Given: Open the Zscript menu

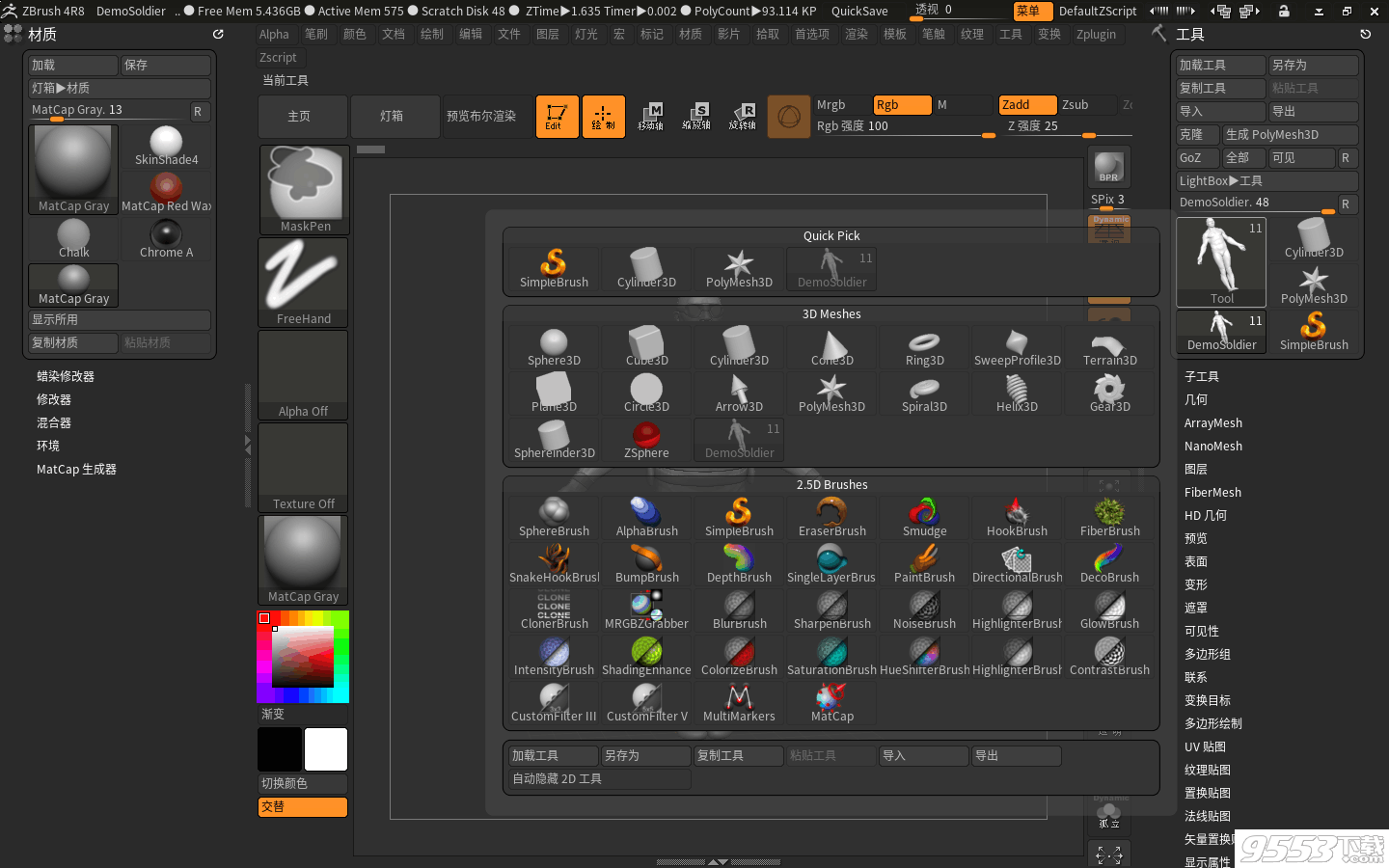Looking at the screenshot, I should coord(278,58).
